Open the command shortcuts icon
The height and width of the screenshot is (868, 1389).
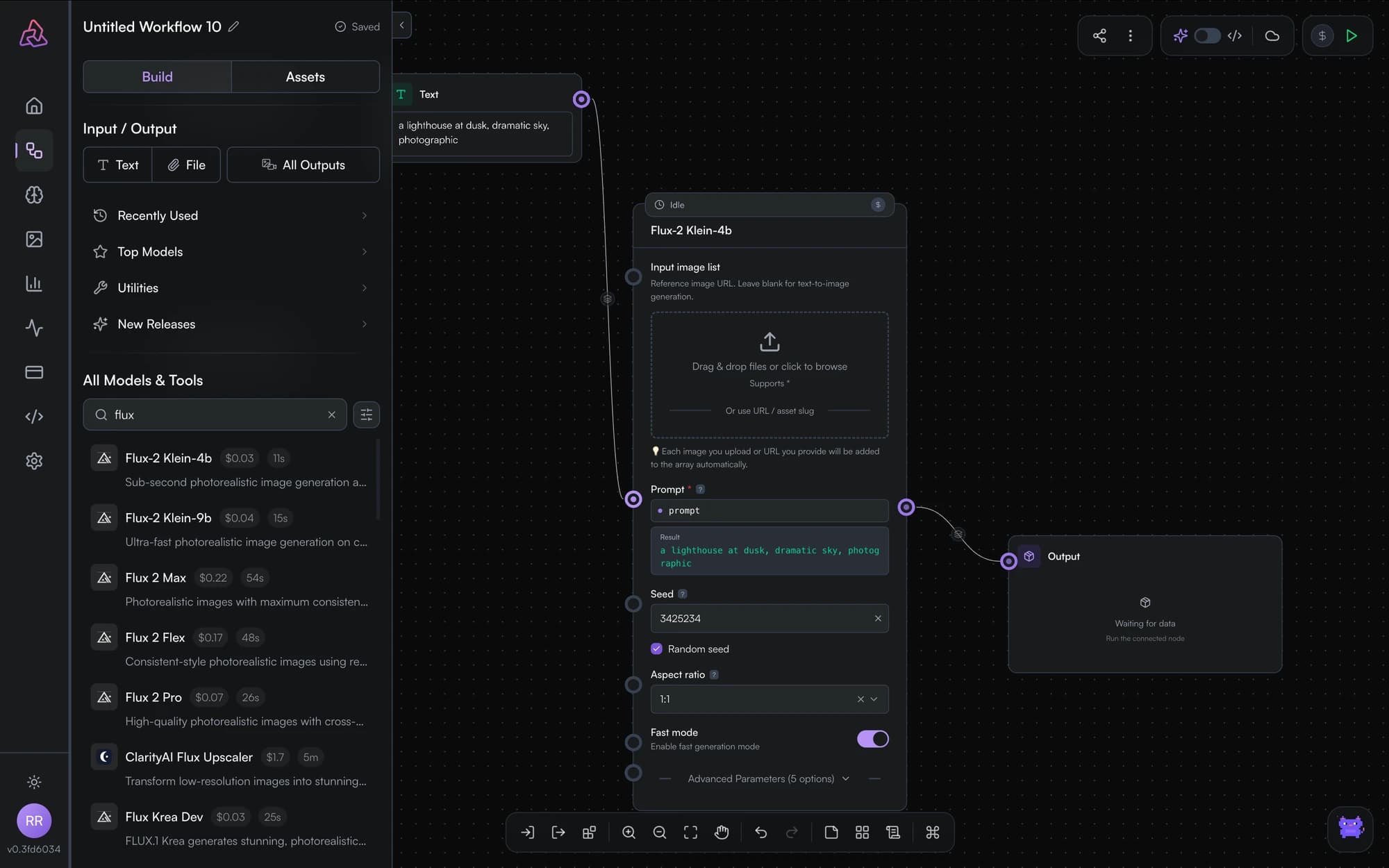point(933,832)
